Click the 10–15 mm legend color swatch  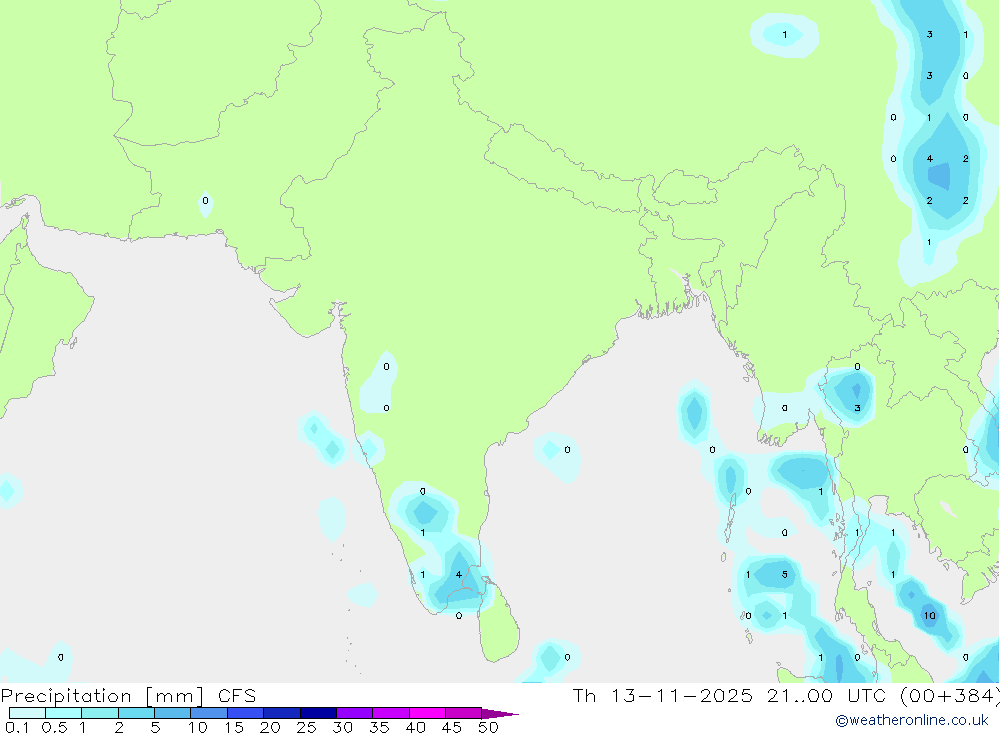pyautogui.click(x=209, y=713)
